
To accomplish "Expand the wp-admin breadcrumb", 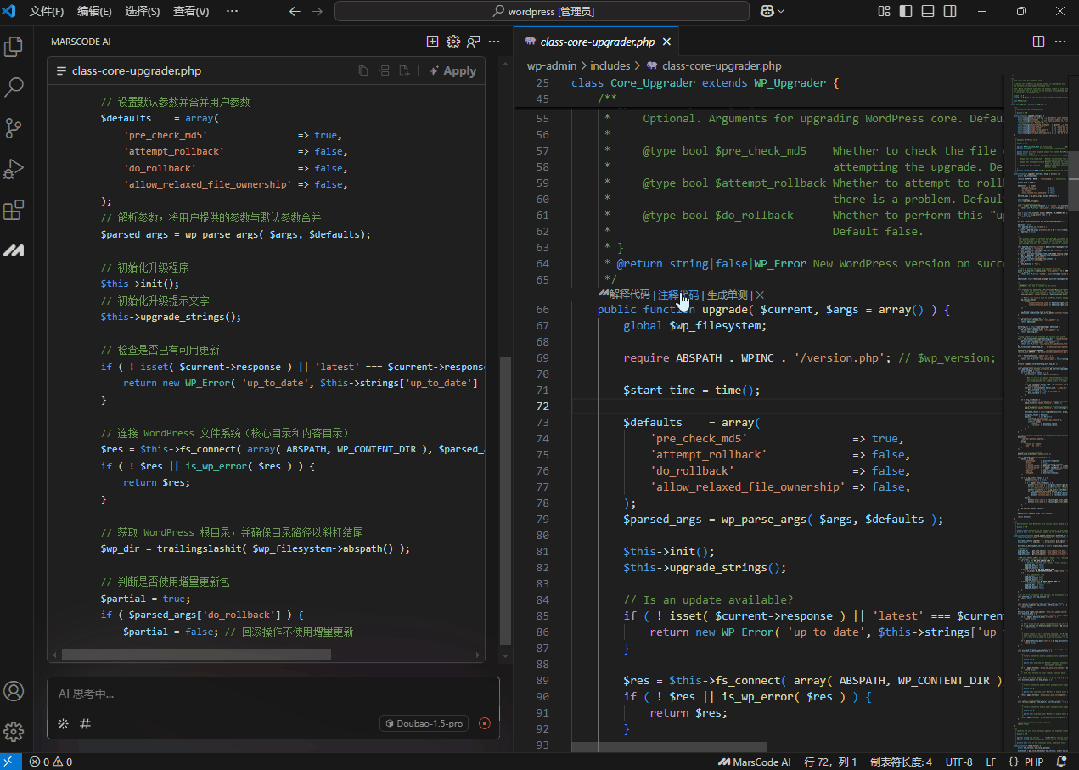I will click(551, 66).
